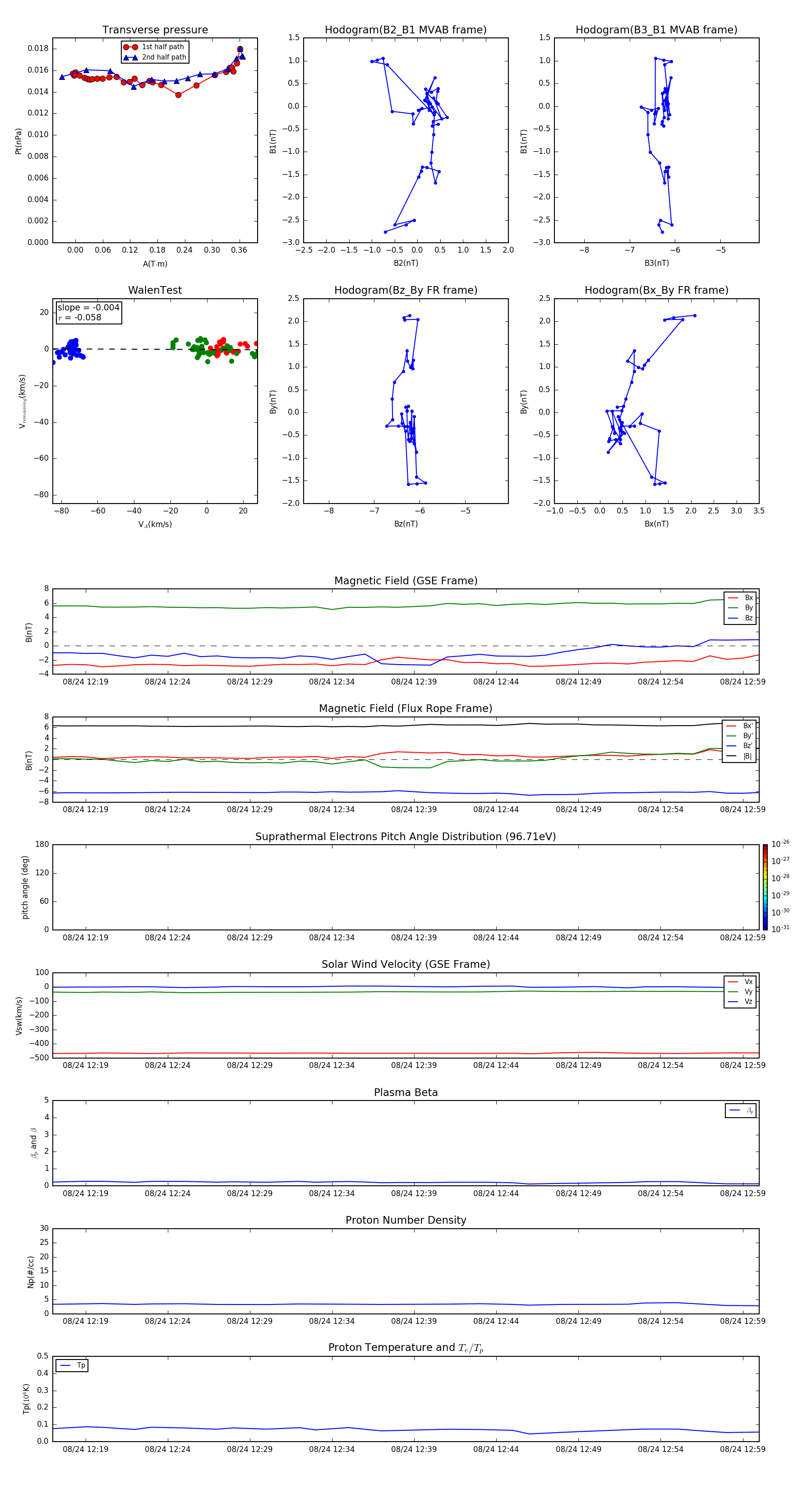Click the 'Transverse pressure' plot title
The height and width of the screenshot is (1489, 812).
(x=155, y=30)
